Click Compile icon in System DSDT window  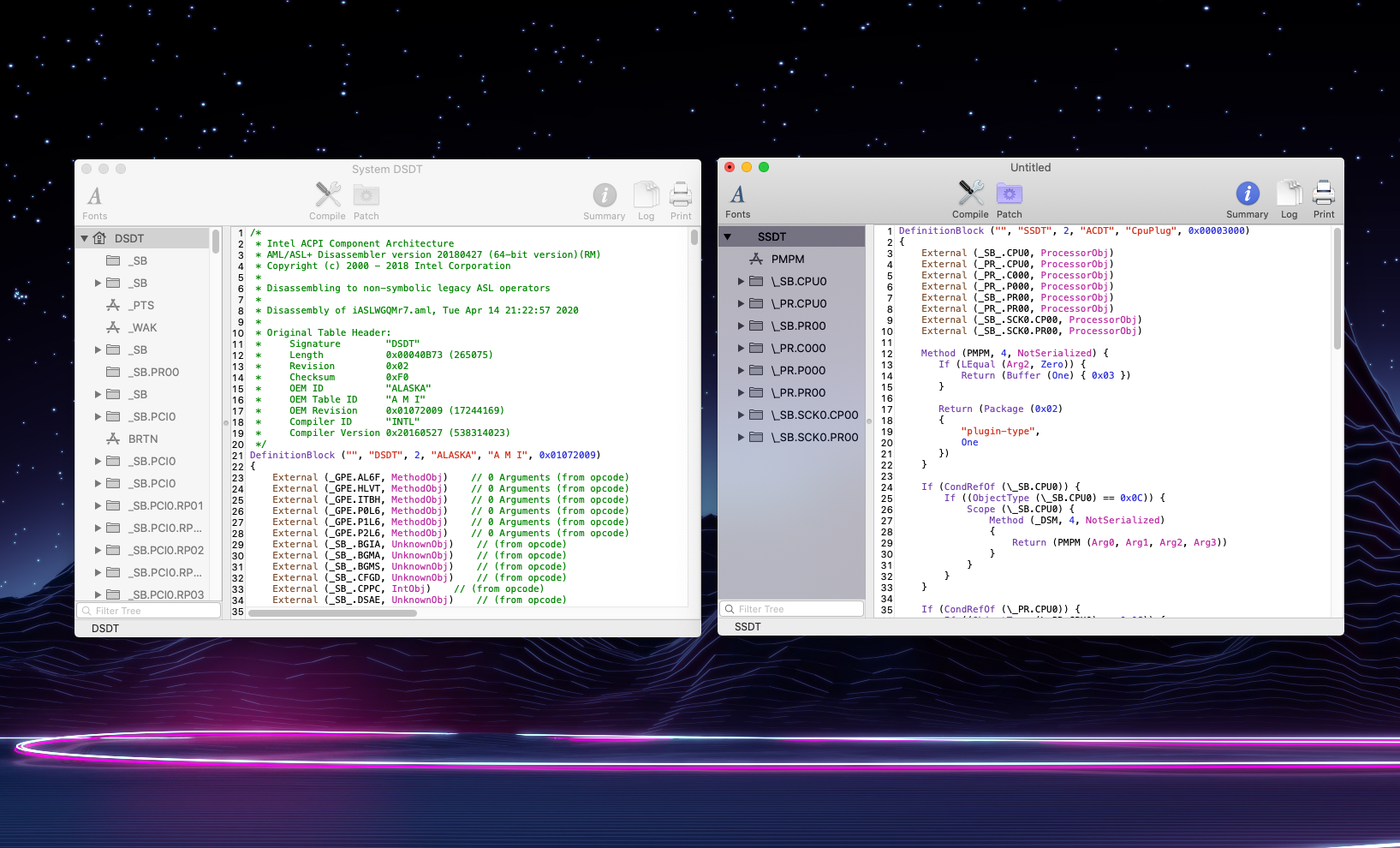[327, 195]
